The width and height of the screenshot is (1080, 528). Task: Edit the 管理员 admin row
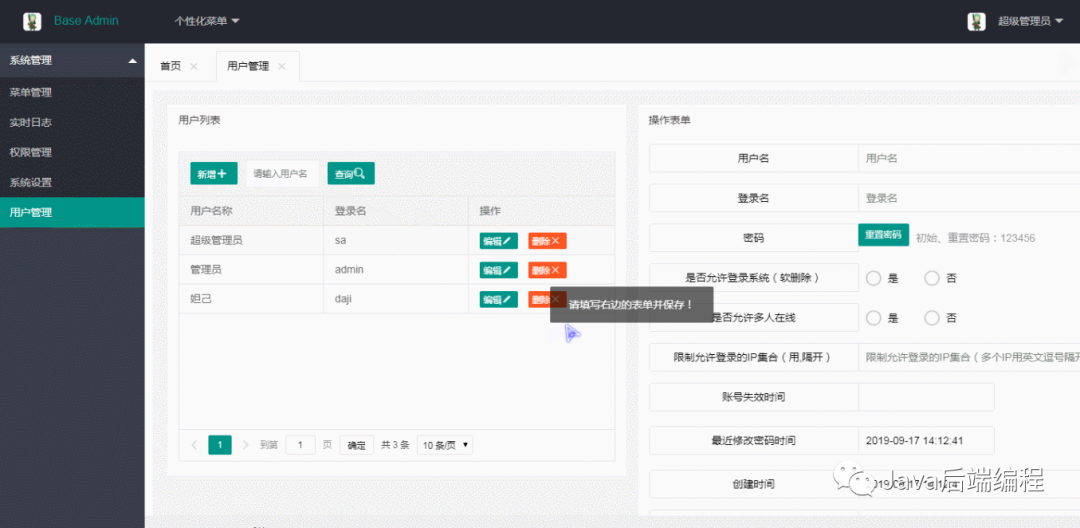(499, 270)
